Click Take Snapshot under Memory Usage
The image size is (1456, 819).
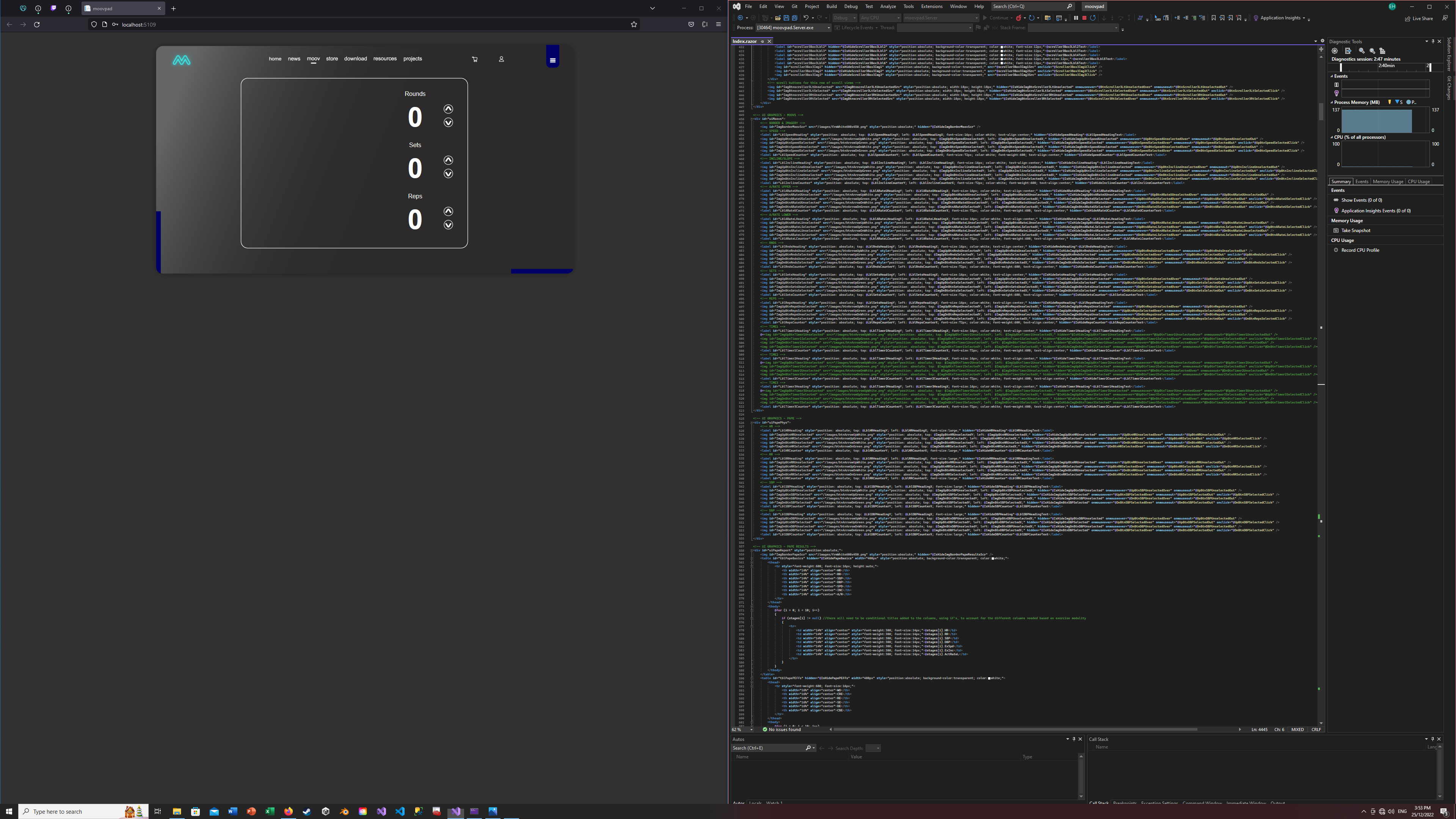(x=1356, y=231)
